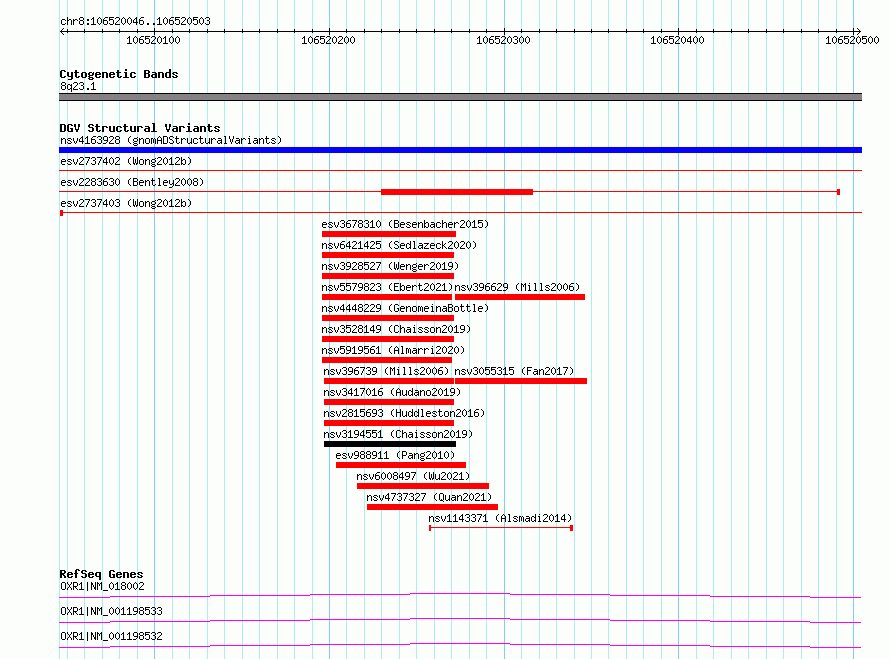Select nsv396739 (Mills2006) variant label
Viewport: 890px width, 659px height.
386,371
